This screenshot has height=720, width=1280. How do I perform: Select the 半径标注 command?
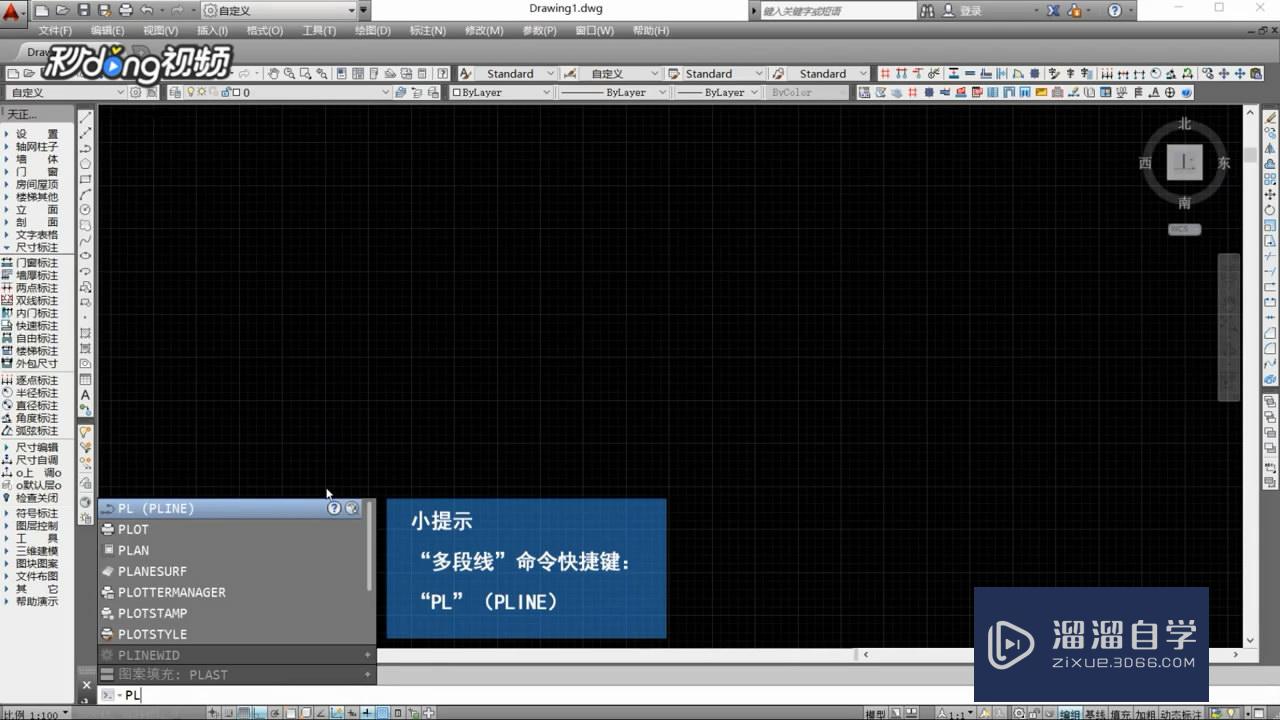click(32, 393)
